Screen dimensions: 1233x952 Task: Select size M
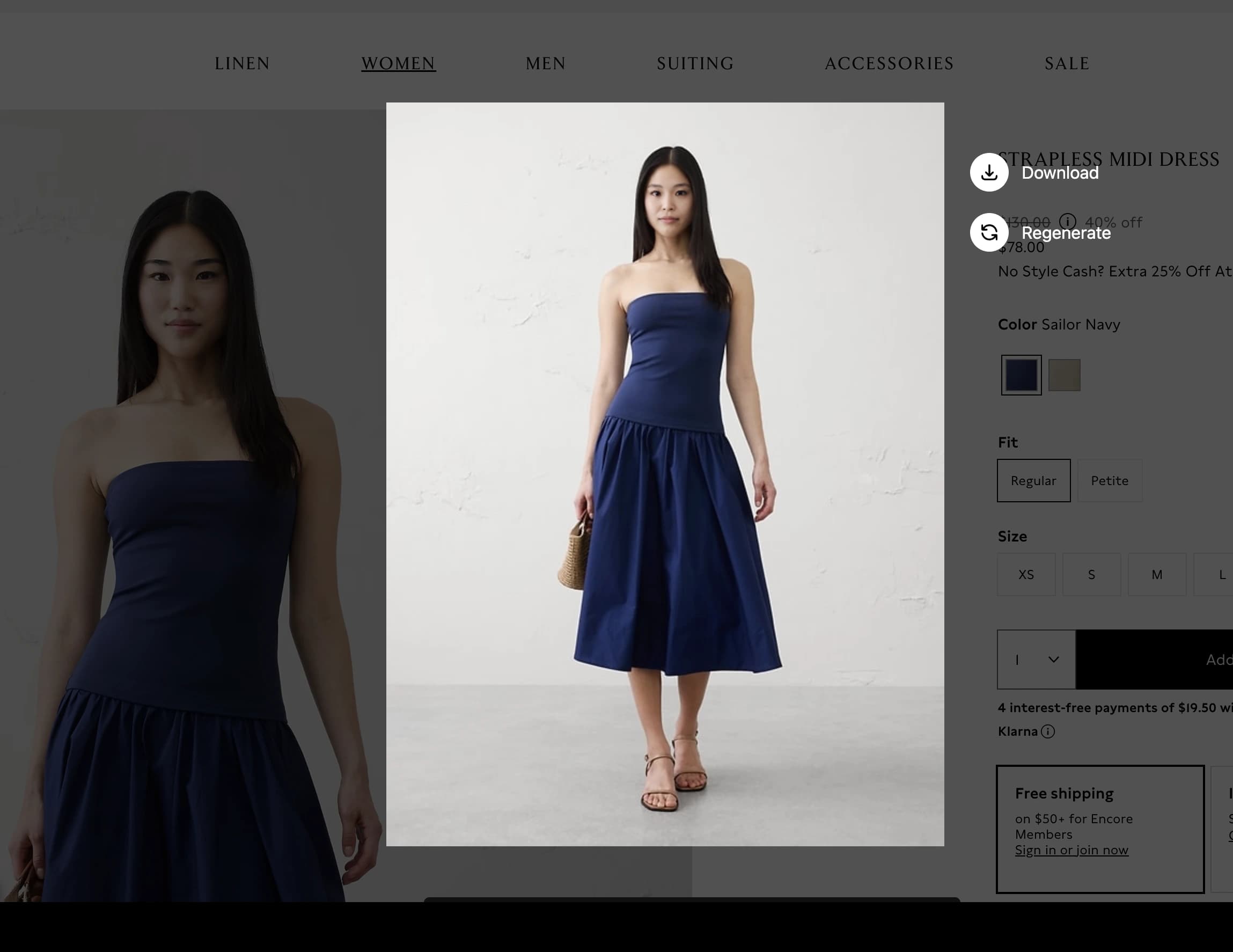[x=1157, y=574]
